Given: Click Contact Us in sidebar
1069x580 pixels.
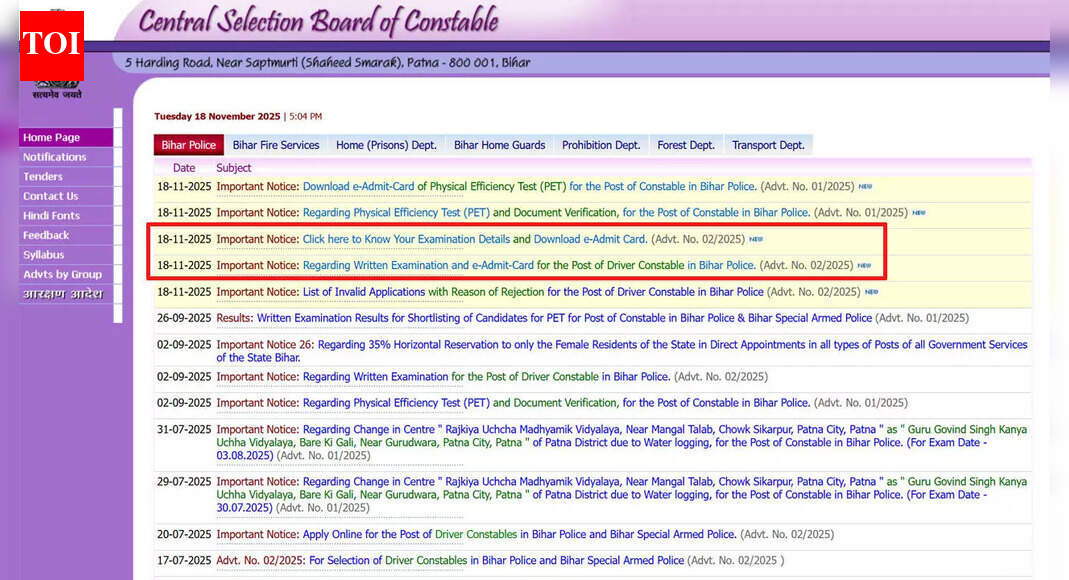Looking at the screenshot, I should click(50, 196).
